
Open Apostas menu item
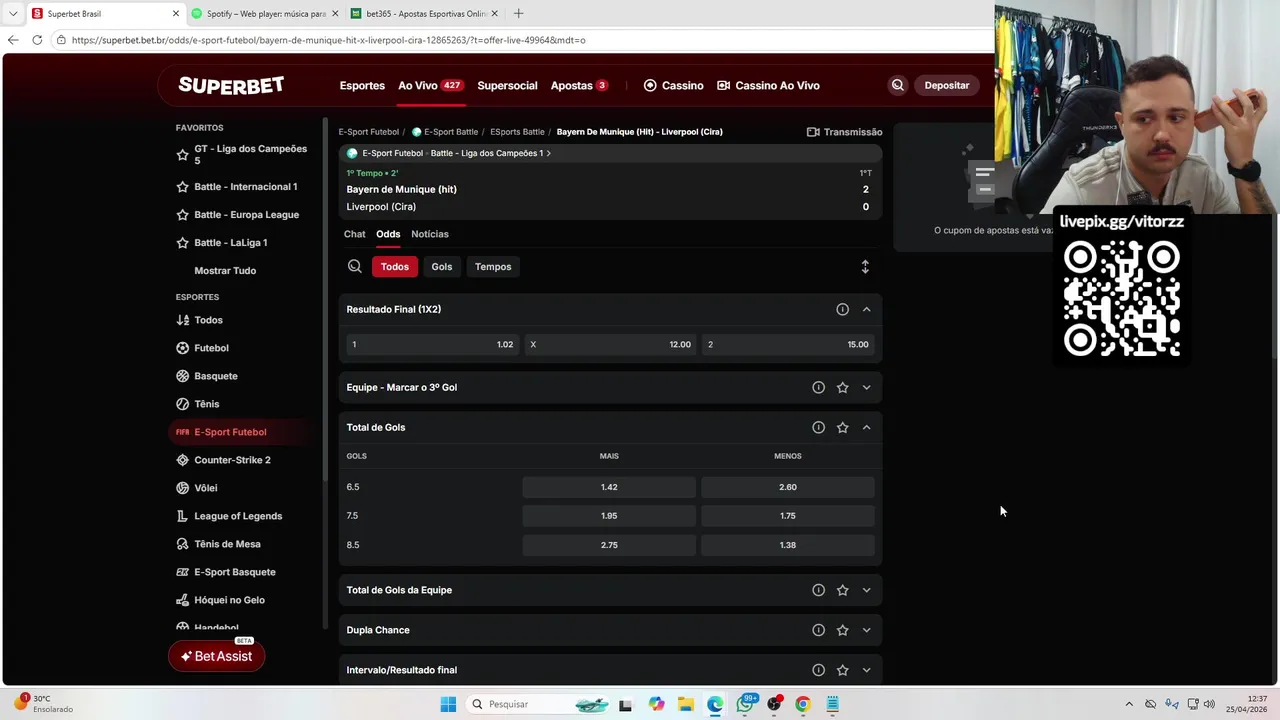pyautogui.click(x=579, y=85)
